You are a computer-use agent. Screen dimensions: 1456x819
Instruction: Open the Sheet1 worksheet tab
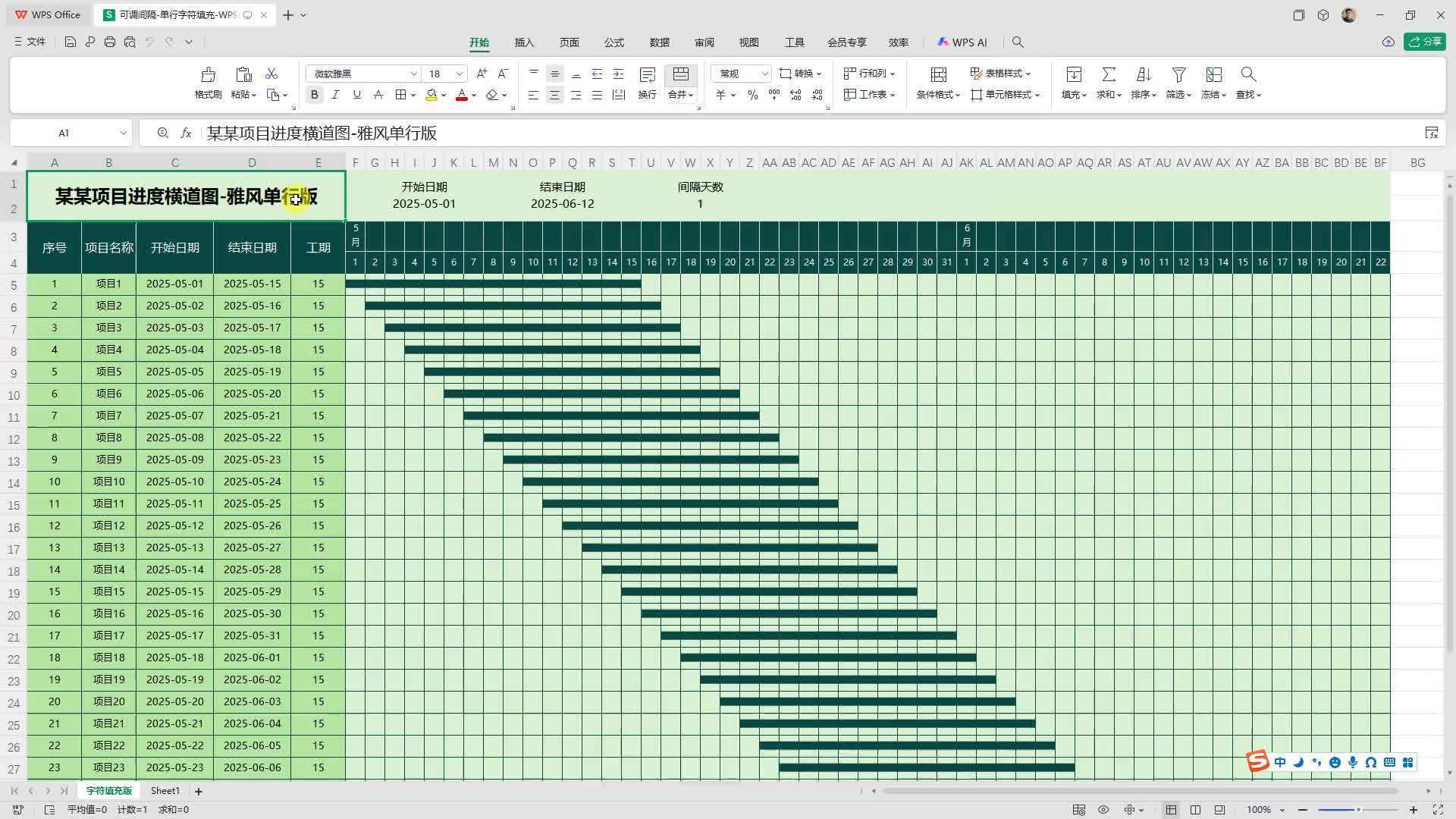165,791
